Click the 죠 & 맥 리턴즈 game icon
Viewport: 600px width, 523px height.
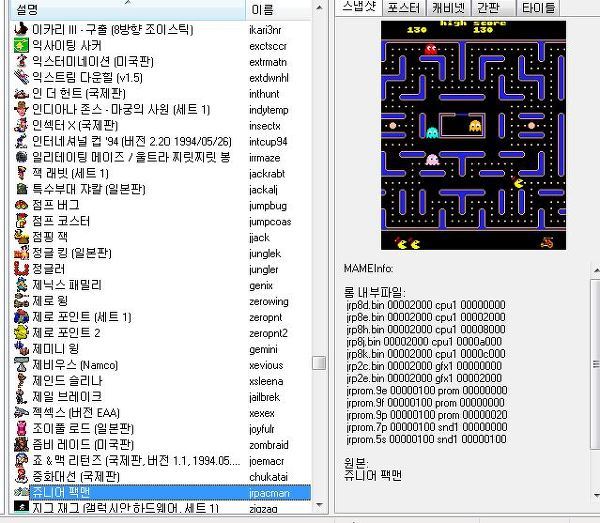point(21,461)
